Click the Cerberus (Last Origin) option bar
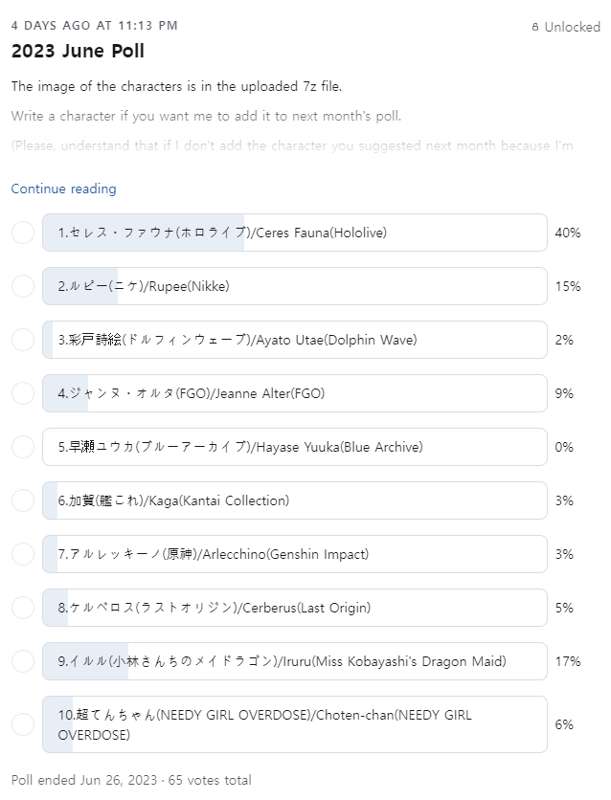The image size is (611, 800). pyautogui.click(x=295, y=607)
